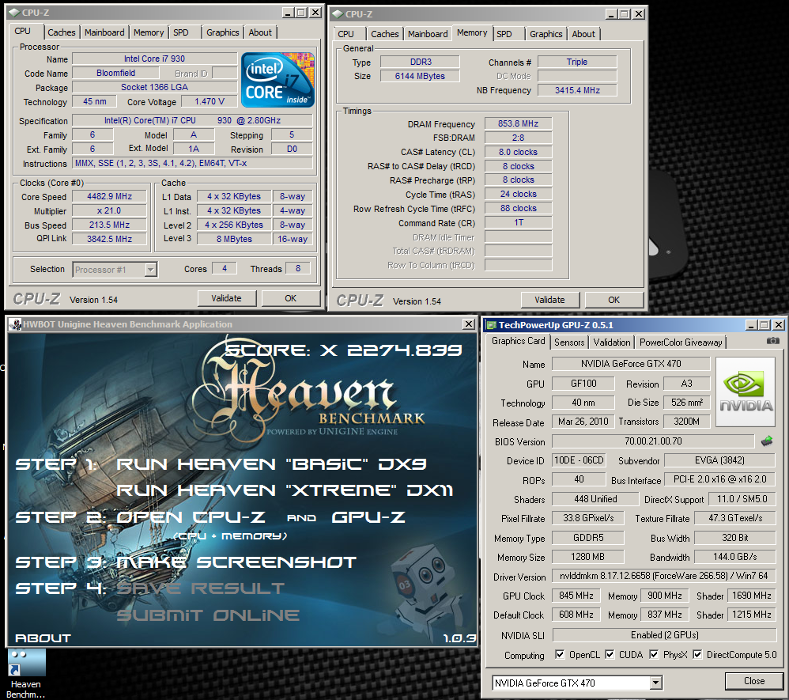The width and height of the screenshot is (789, 700).
Task: Click the DRAM Frequency value 853.8 MHz
Action: (518, 124)
